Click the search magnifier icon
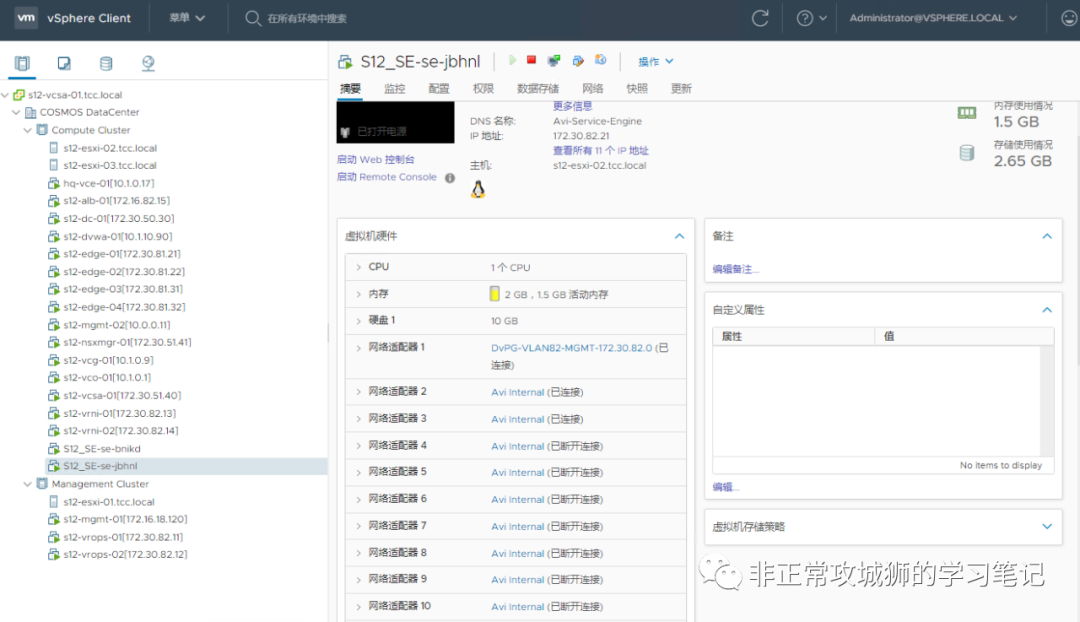 coord(253,18)
